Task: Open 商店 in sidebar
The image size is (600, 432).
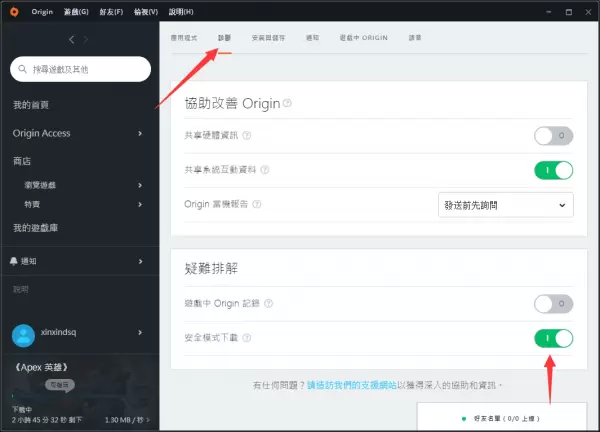Action: click(22, 161)
